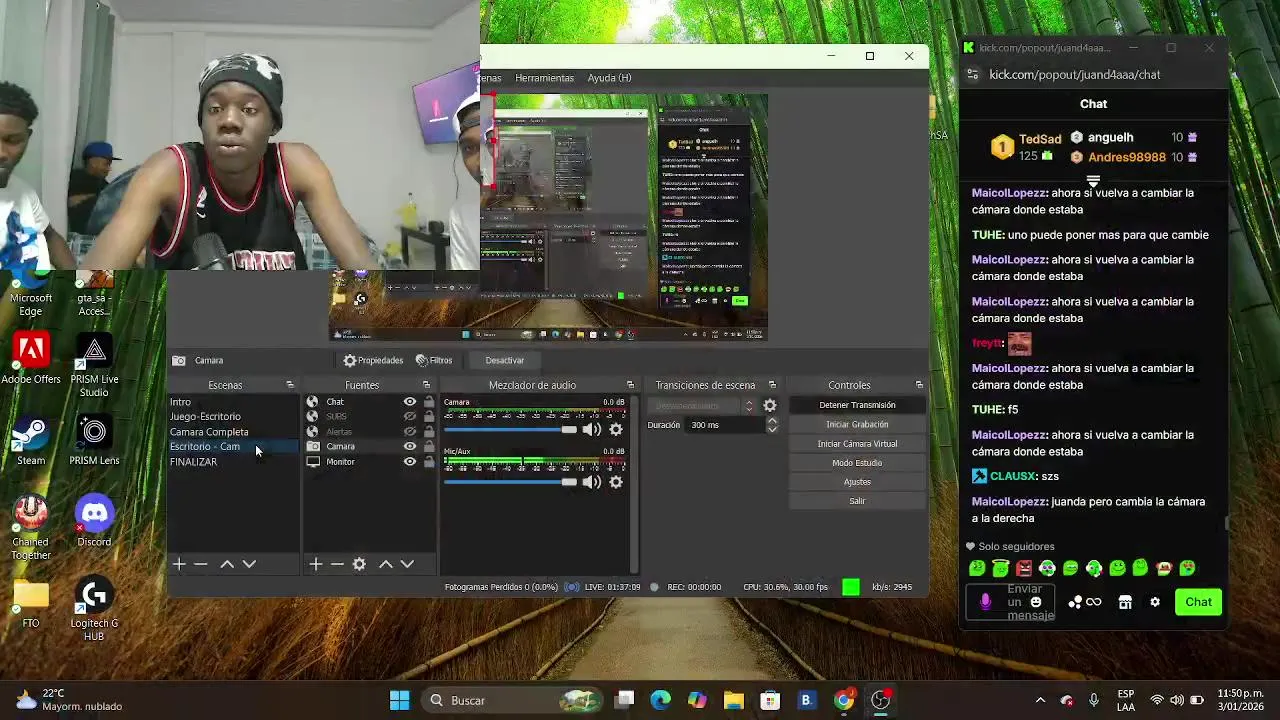The width and height of the screenshot is (1280, 720).
Task: Click Iniciar Grabación button
Action: (x=857, y=424)
